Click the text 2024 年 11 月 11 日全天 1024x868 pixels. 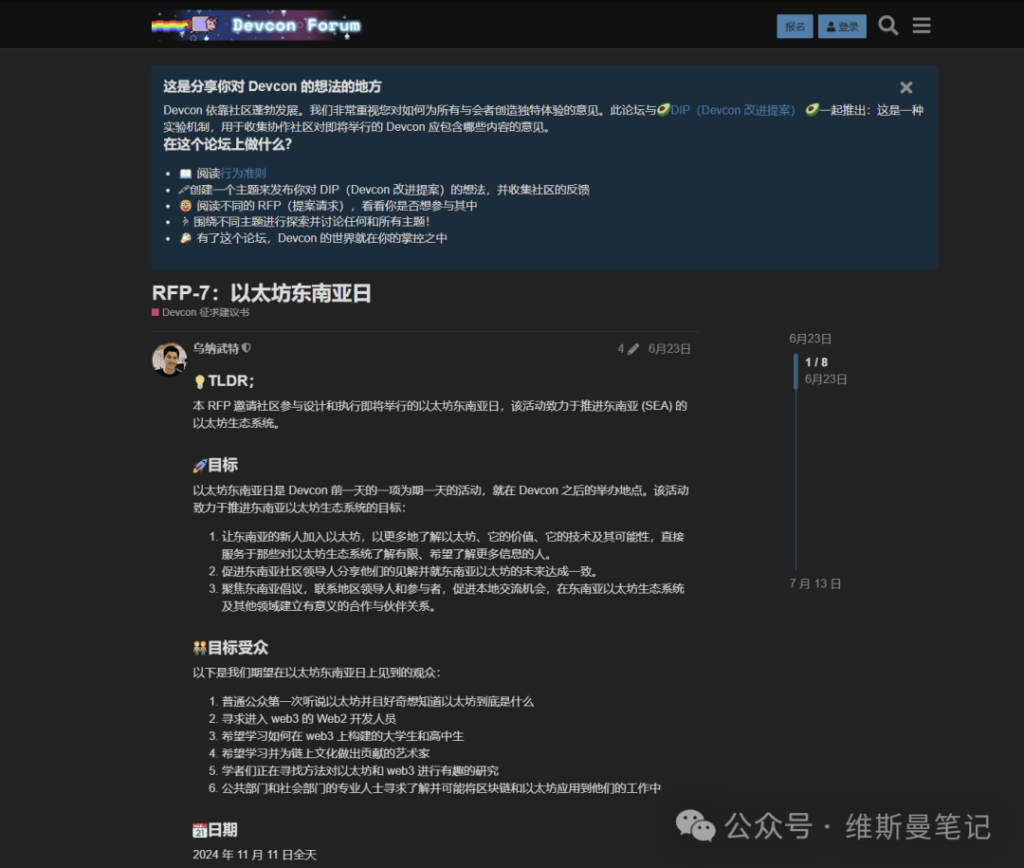(255, 855)
